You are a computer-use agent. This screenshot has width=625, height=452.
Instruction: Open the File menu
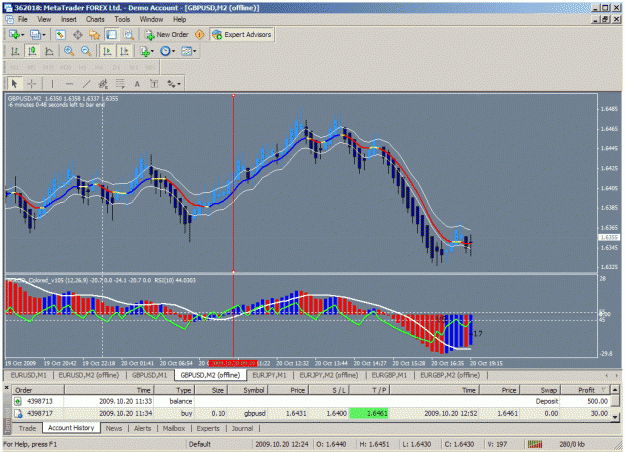[23, 19]
